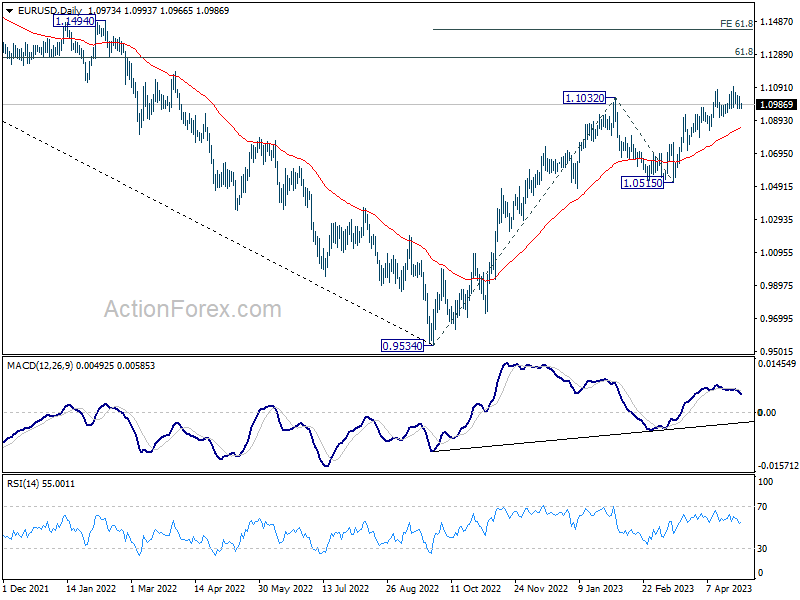Click the RSI 70 overbought level label
The height and width of the screenshot is (600, 800).
(762, 507)
